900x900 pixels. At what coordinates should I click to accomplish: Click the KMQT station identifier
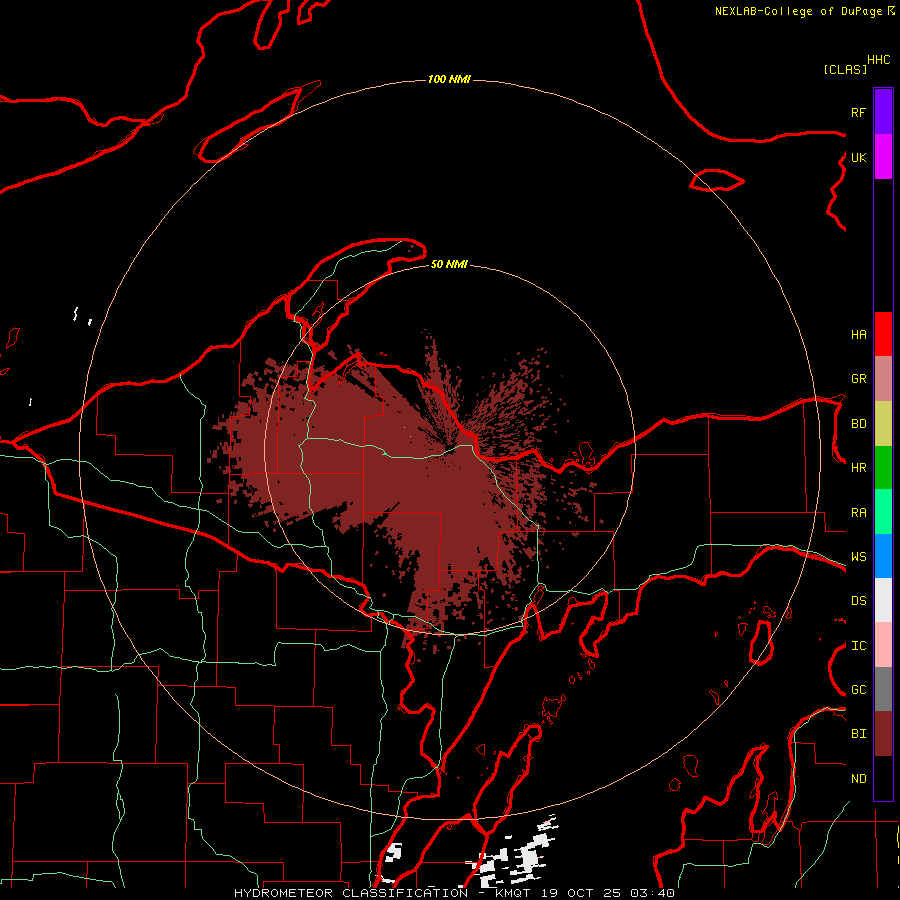pyautogui.click(x=513, y=893)
